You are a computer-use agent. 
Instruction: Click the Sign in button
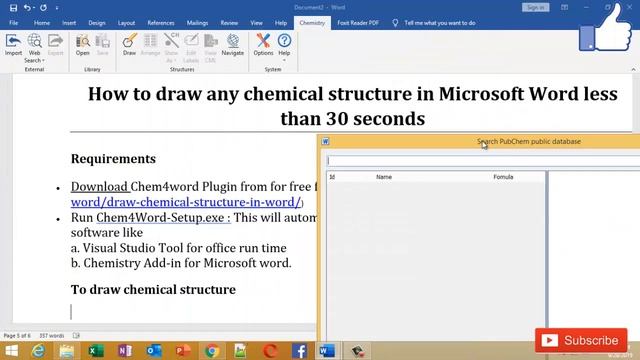click(x=536, y=7)
